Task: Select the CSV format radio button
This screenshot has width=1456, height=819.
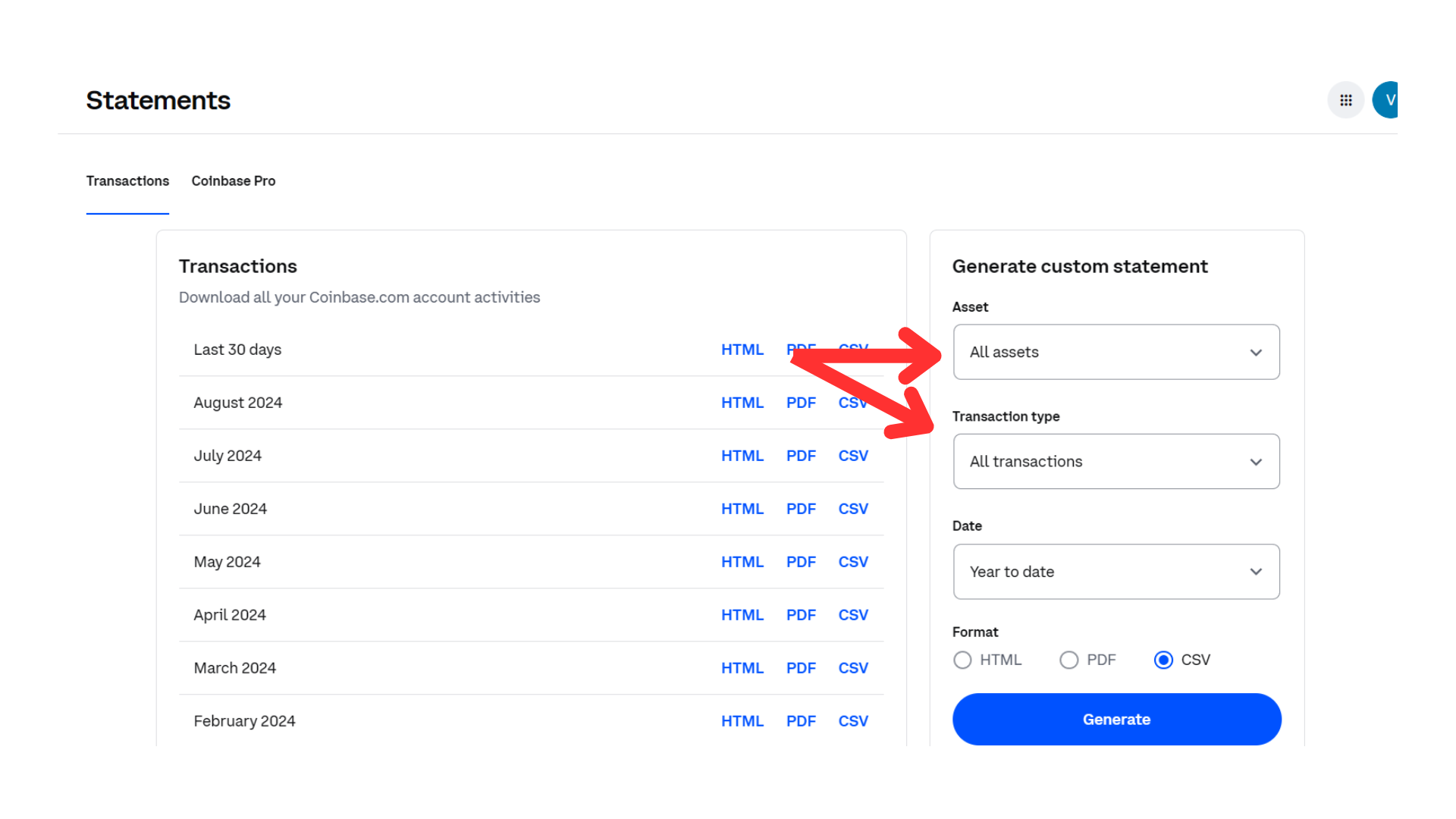Action: 1163,660
